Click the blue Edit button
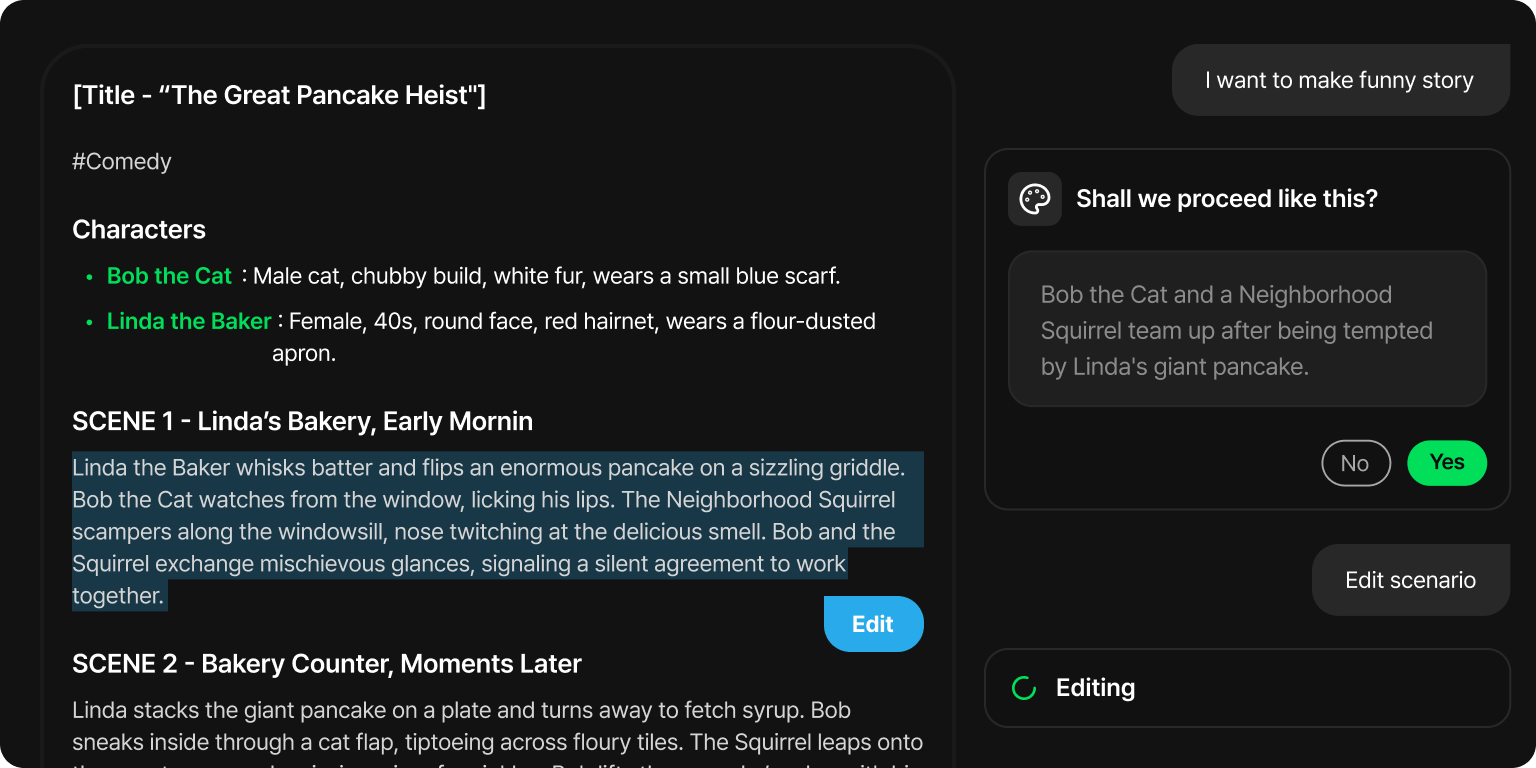 873,624
